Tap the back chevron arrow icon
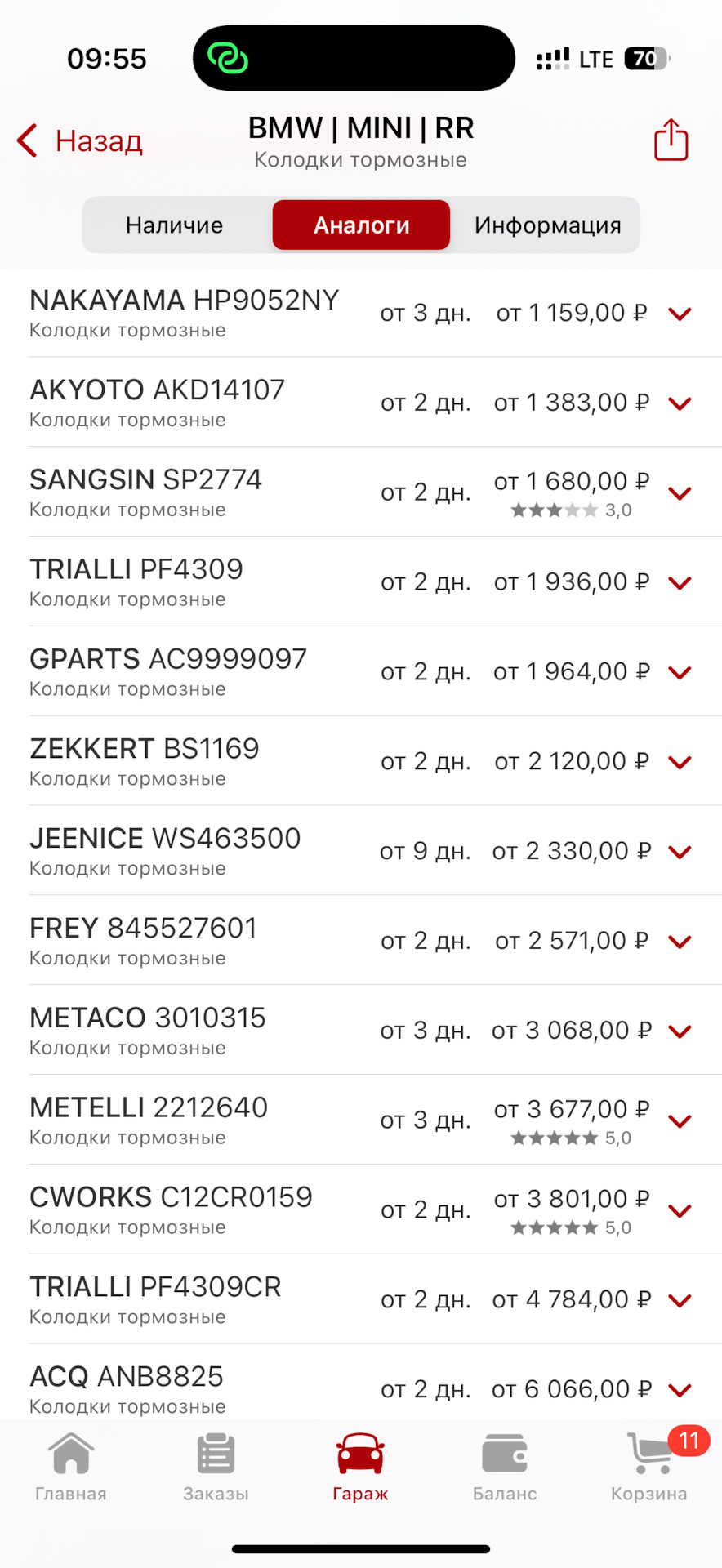 [x=28, y=140]
